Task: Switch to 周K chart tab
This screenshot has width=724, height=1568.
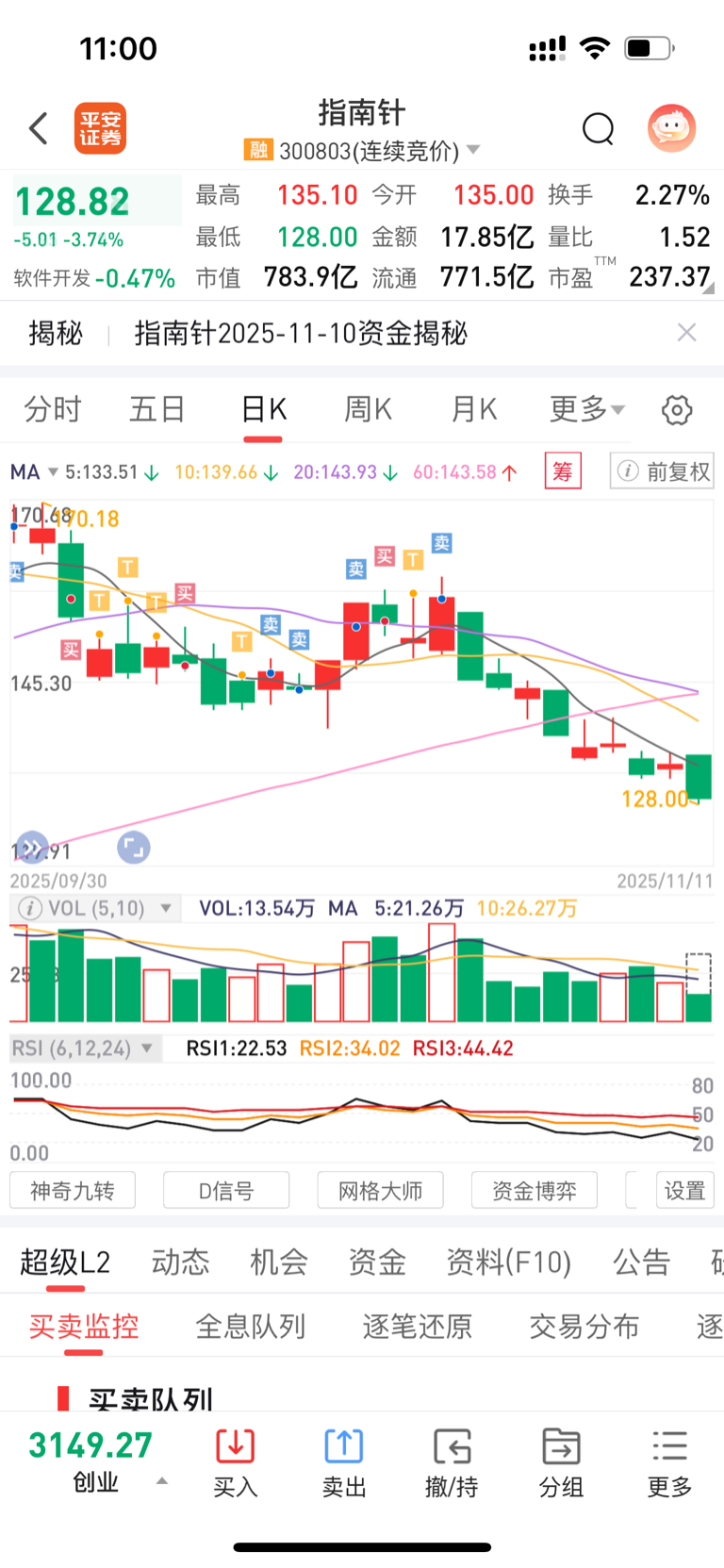Action: [x=368, y=409]
